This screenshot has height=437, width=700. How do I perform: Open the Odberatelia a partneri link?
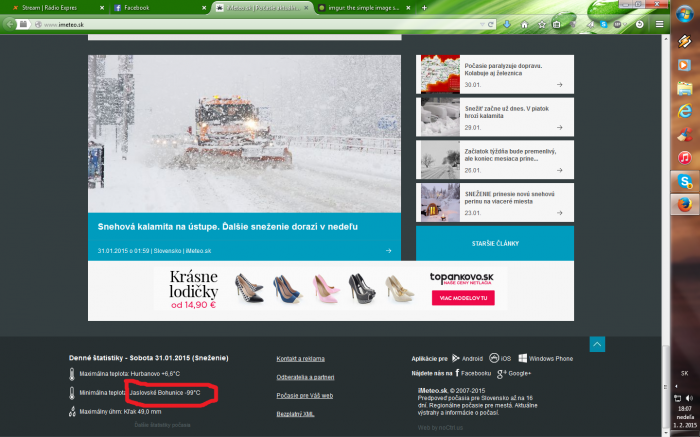305,377
